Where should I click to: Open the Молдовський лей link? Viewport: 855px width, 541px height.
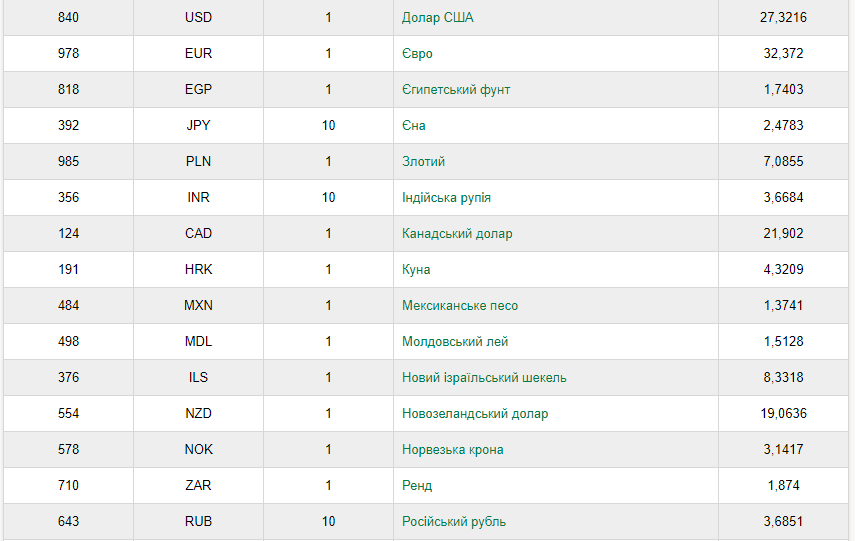pos(455,341)
